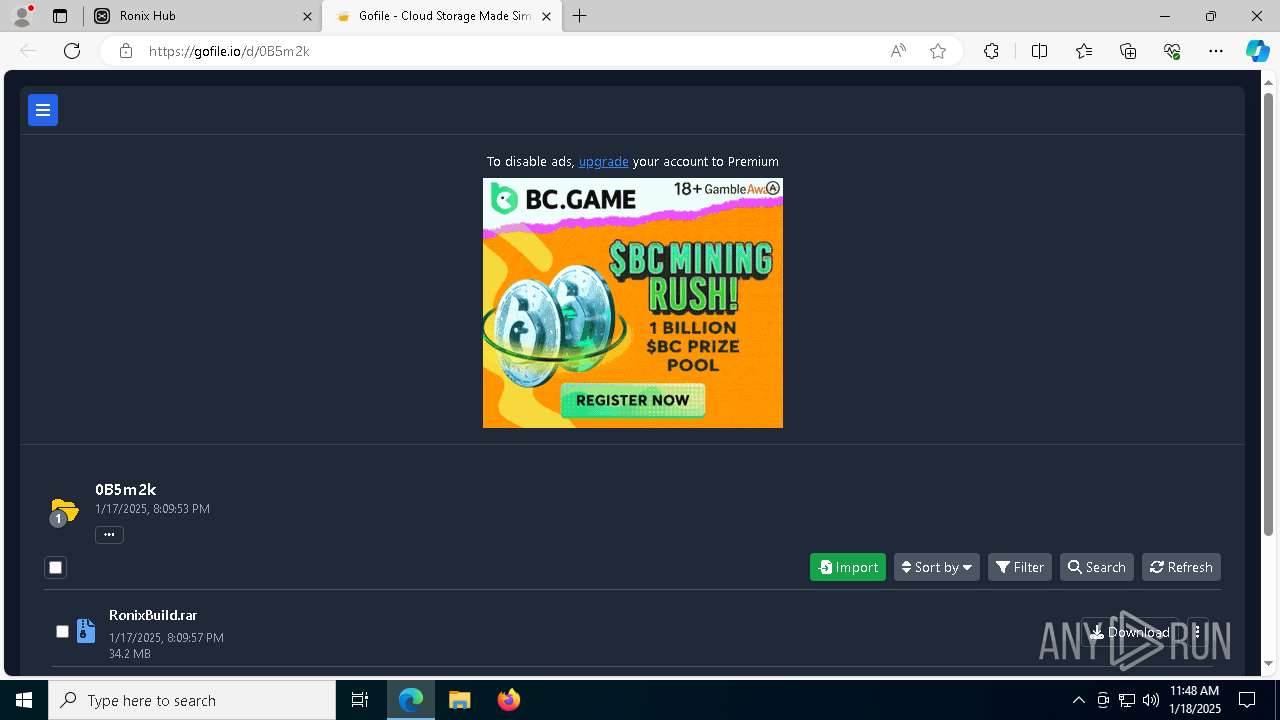The height and width of the screenshot is (720, 1280).
Task: Click the network tray icon
Action: [x=1127, y=700]
